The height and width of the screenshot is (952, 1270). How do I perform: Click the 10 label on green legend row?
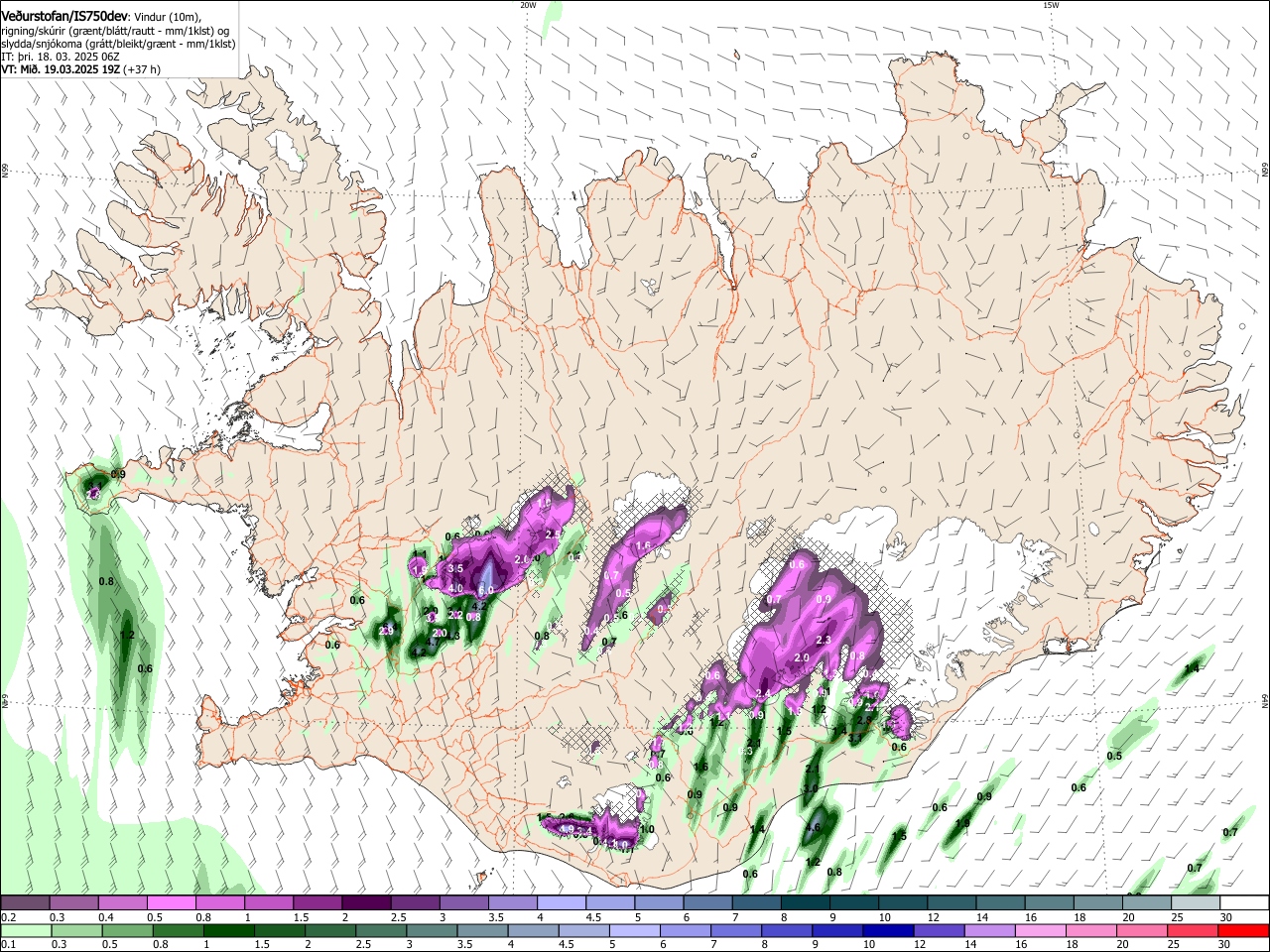[868, 945]
